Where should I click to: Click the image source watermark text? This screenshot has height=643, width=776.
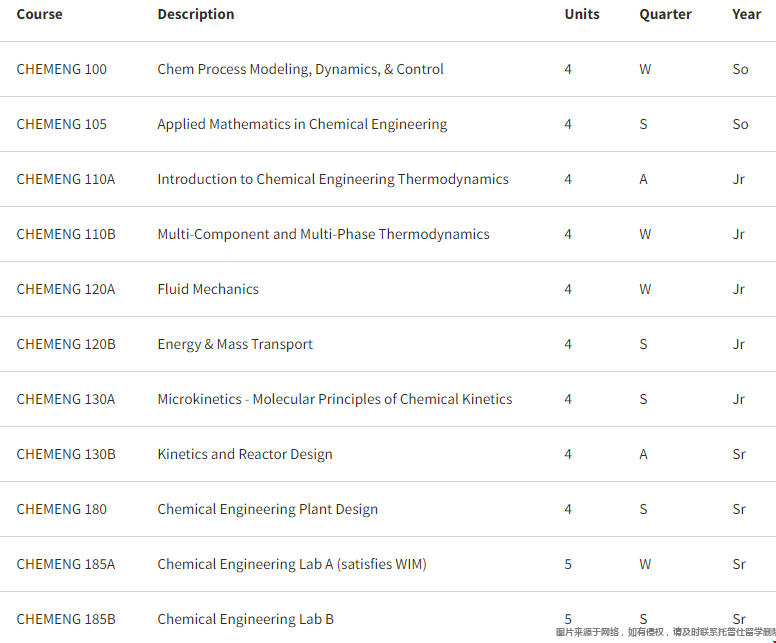(665, 632)
